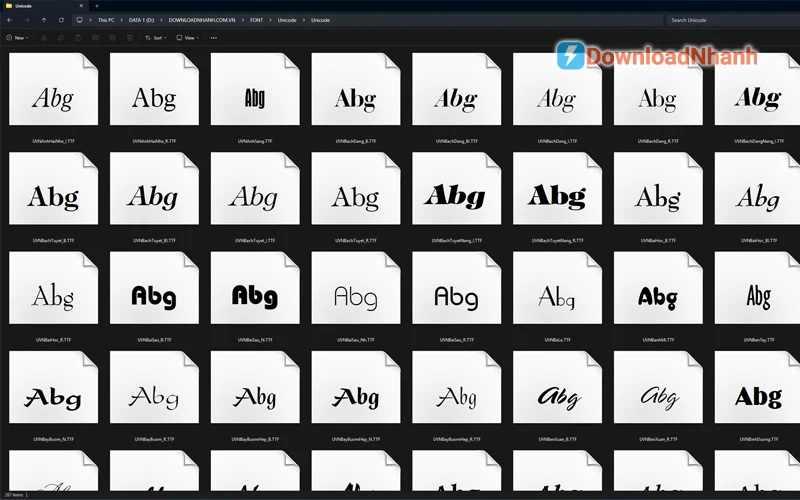The image size is (800, 500).
Task: Click the Paste icon in toolbar
Action: point(78,38)
